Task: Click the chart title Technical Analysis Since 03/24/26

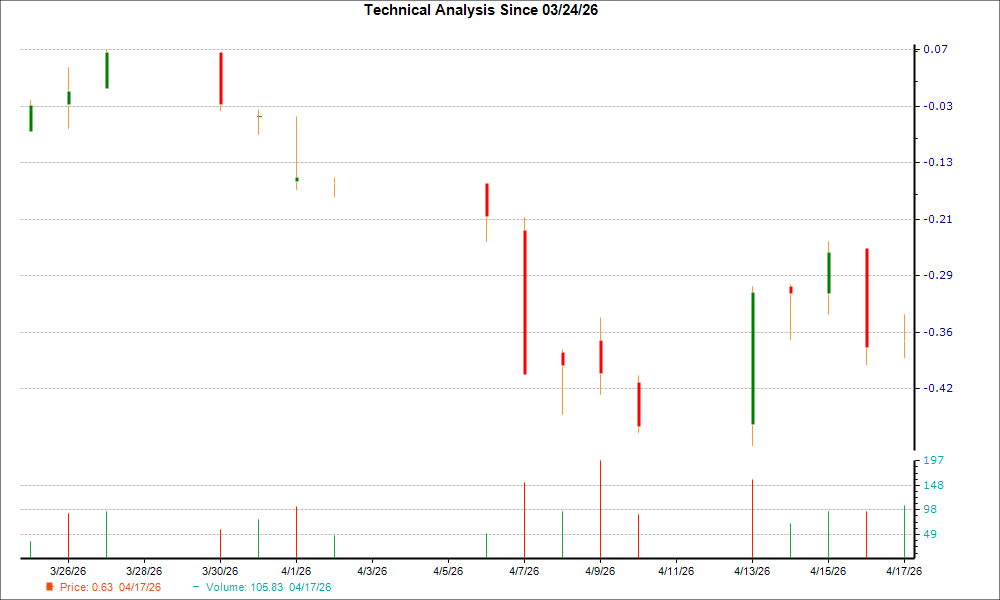Action: click(482, 11)
